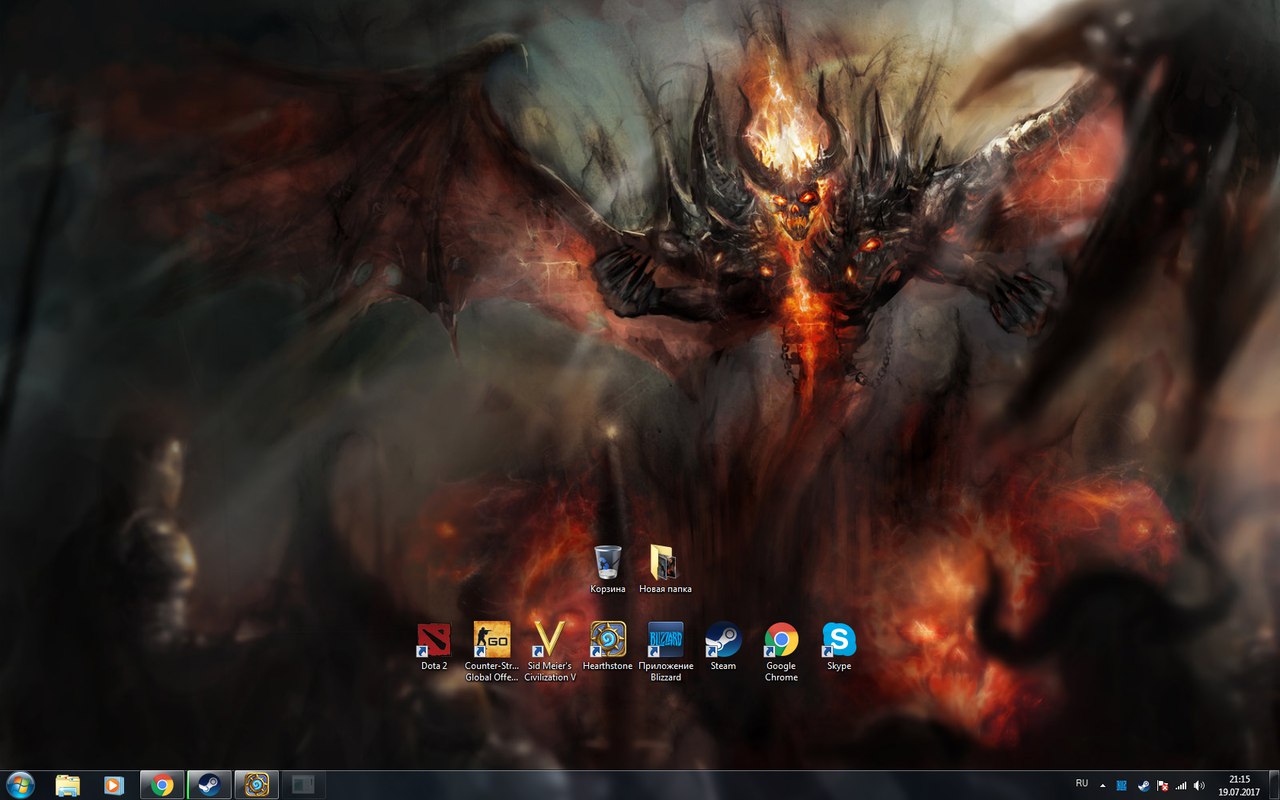Open the volume speaker control in tray
This screenshot has height=800, width=1280.
[x=1199, y=785]
